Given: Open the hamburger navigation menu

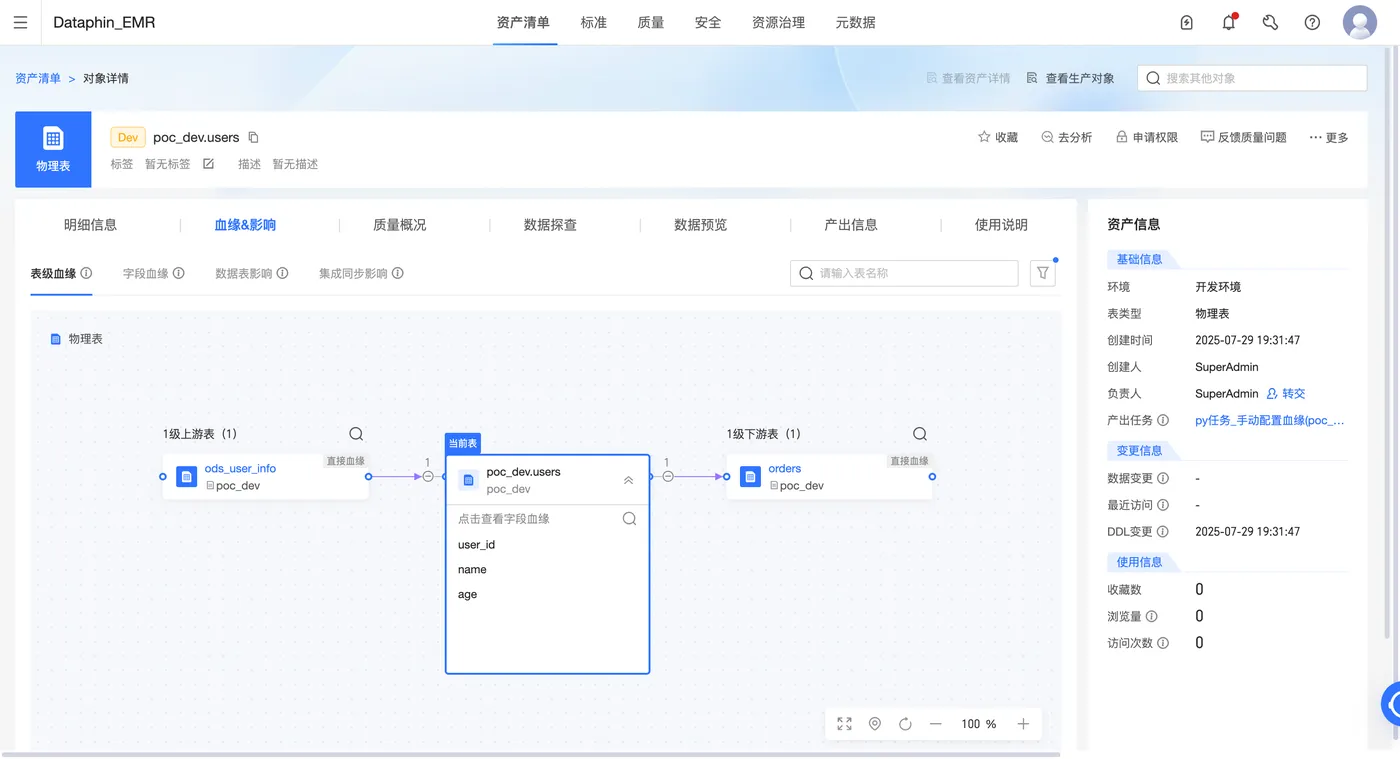Looking at the screenshot, I should (x=20, y=22).
